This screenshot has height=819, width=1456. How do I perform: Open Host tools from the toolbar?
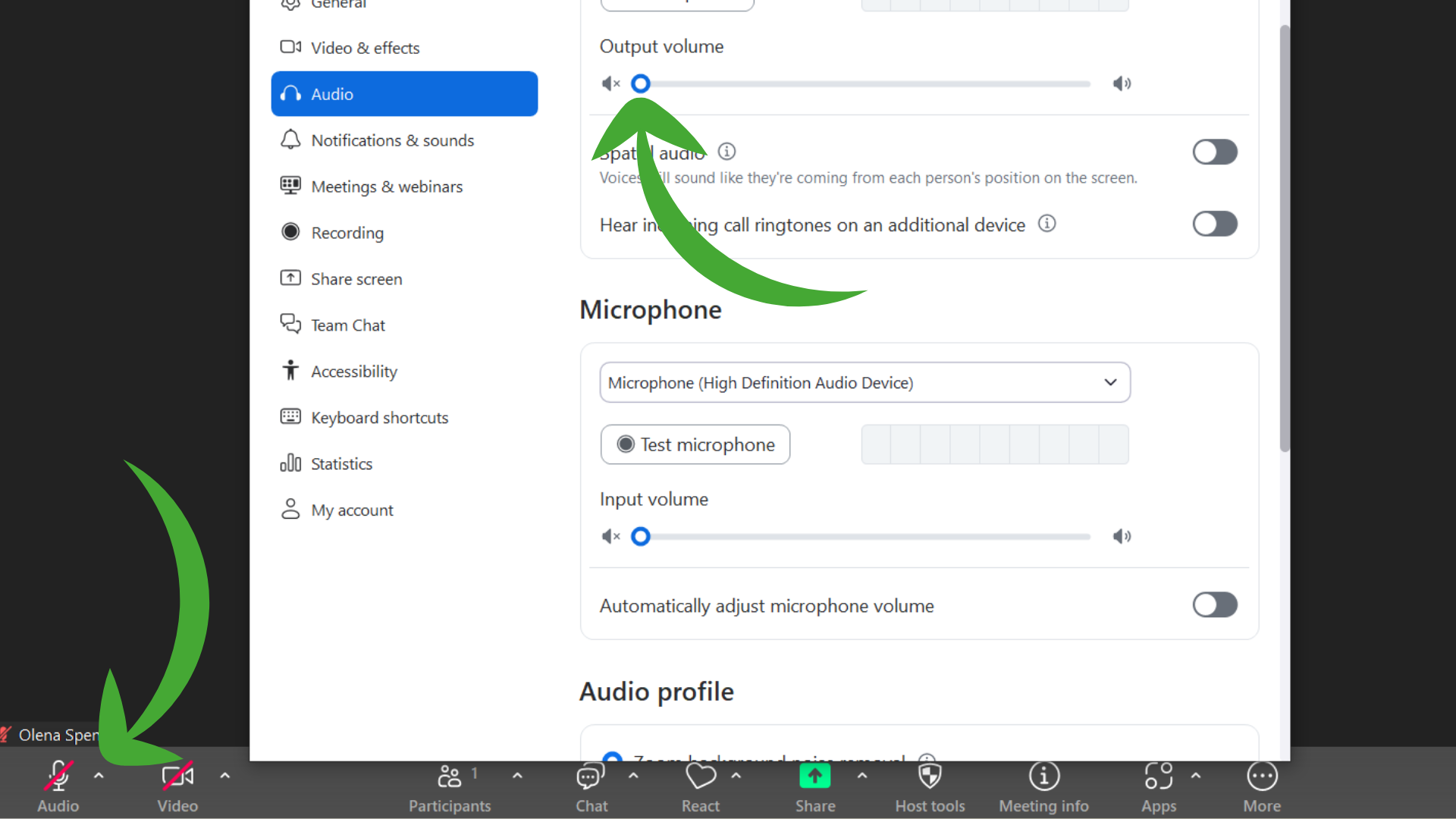tap(930, 786)
